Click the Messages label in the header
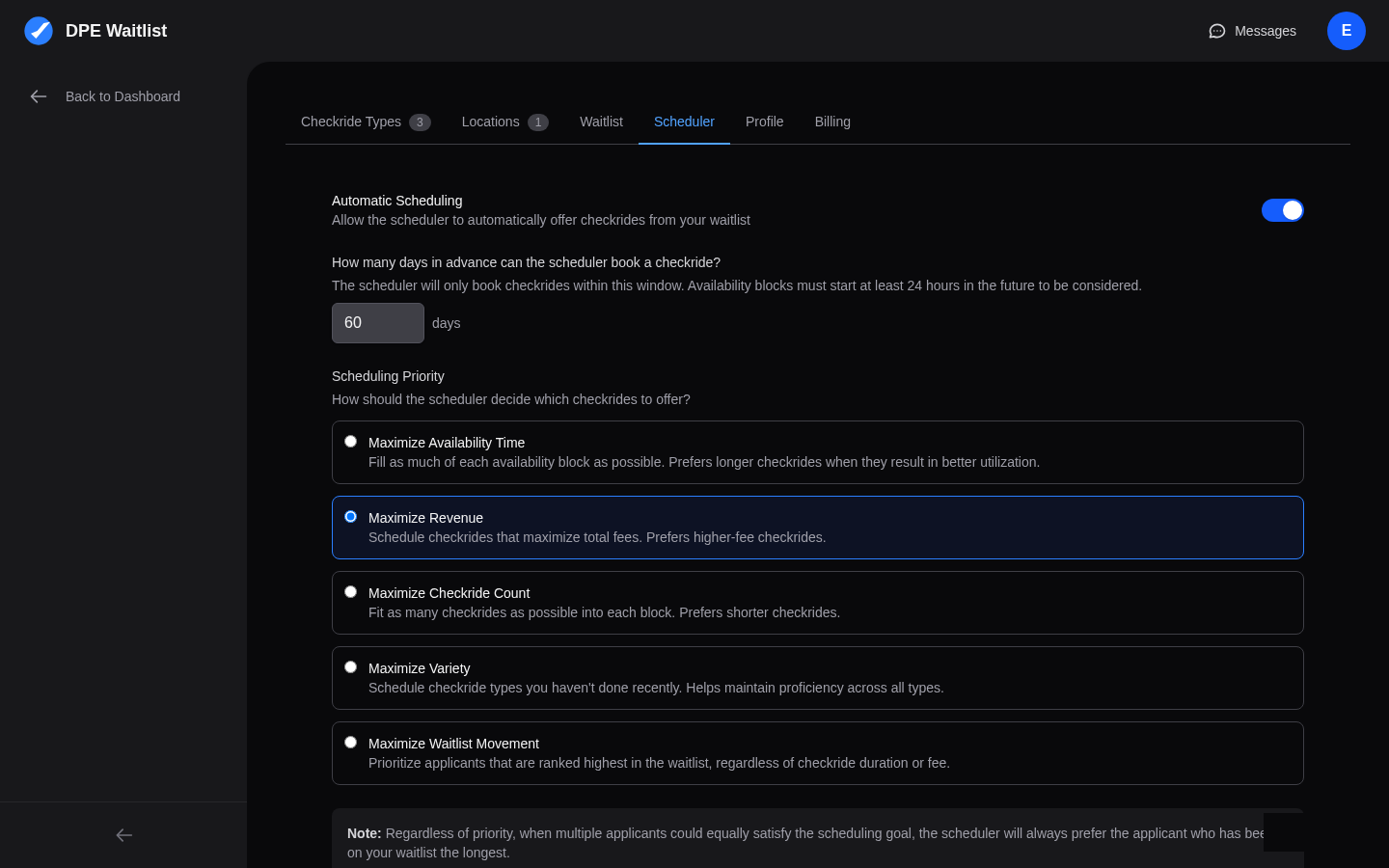This screenshot has width=1389, height=868. pyautogui.click(x=1265, y=31)
